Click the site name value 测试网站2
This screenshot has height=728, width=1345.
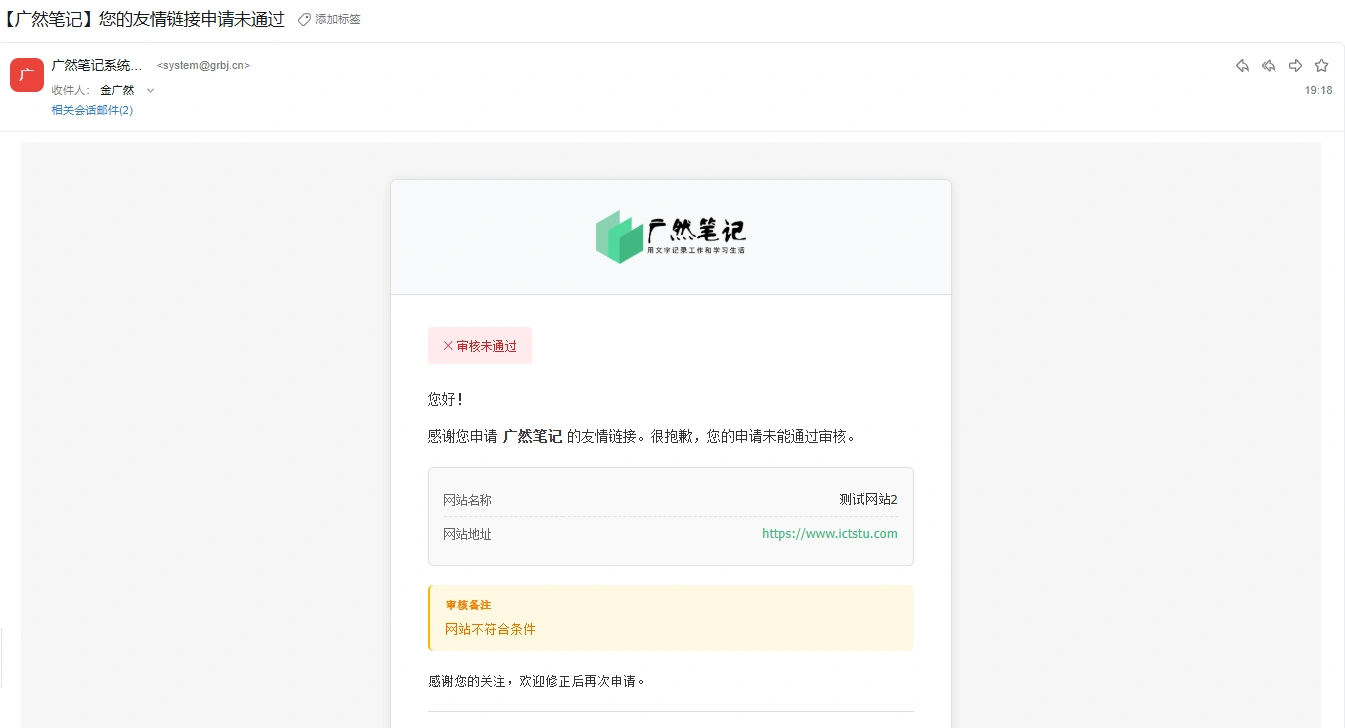pos(868,500)
